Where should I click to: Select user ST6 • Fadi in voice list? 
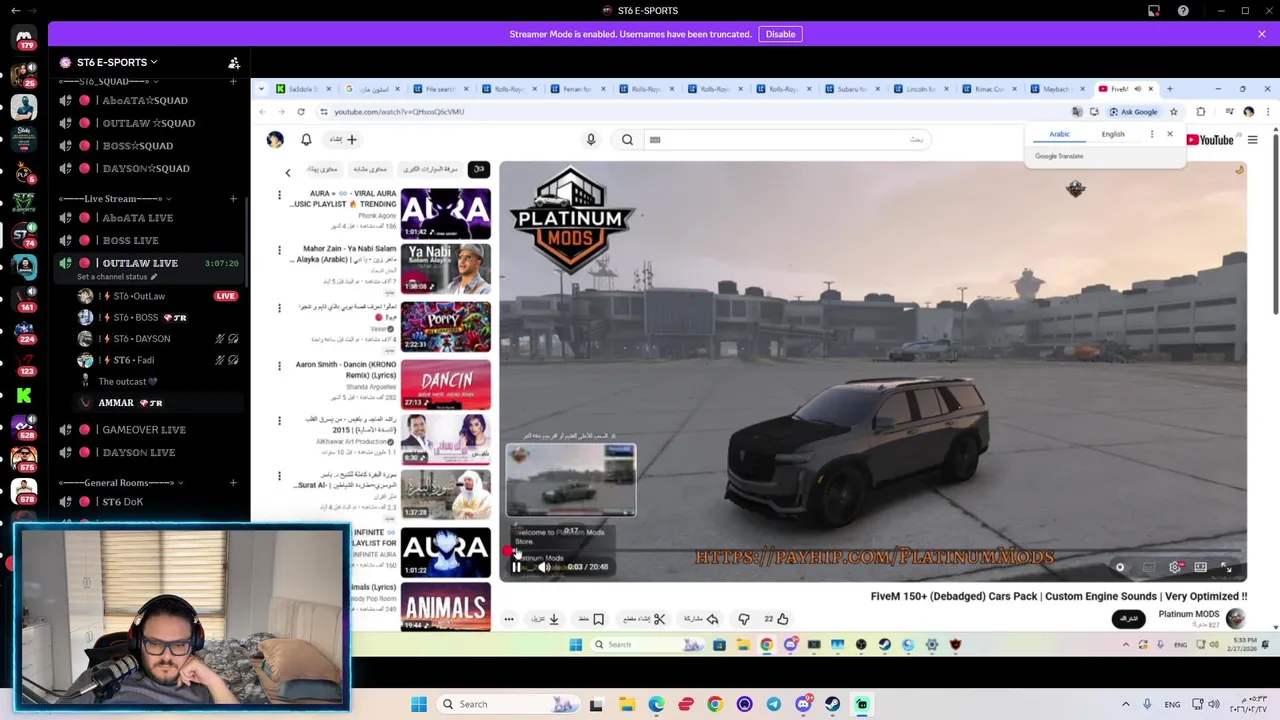tap(160, 360)
